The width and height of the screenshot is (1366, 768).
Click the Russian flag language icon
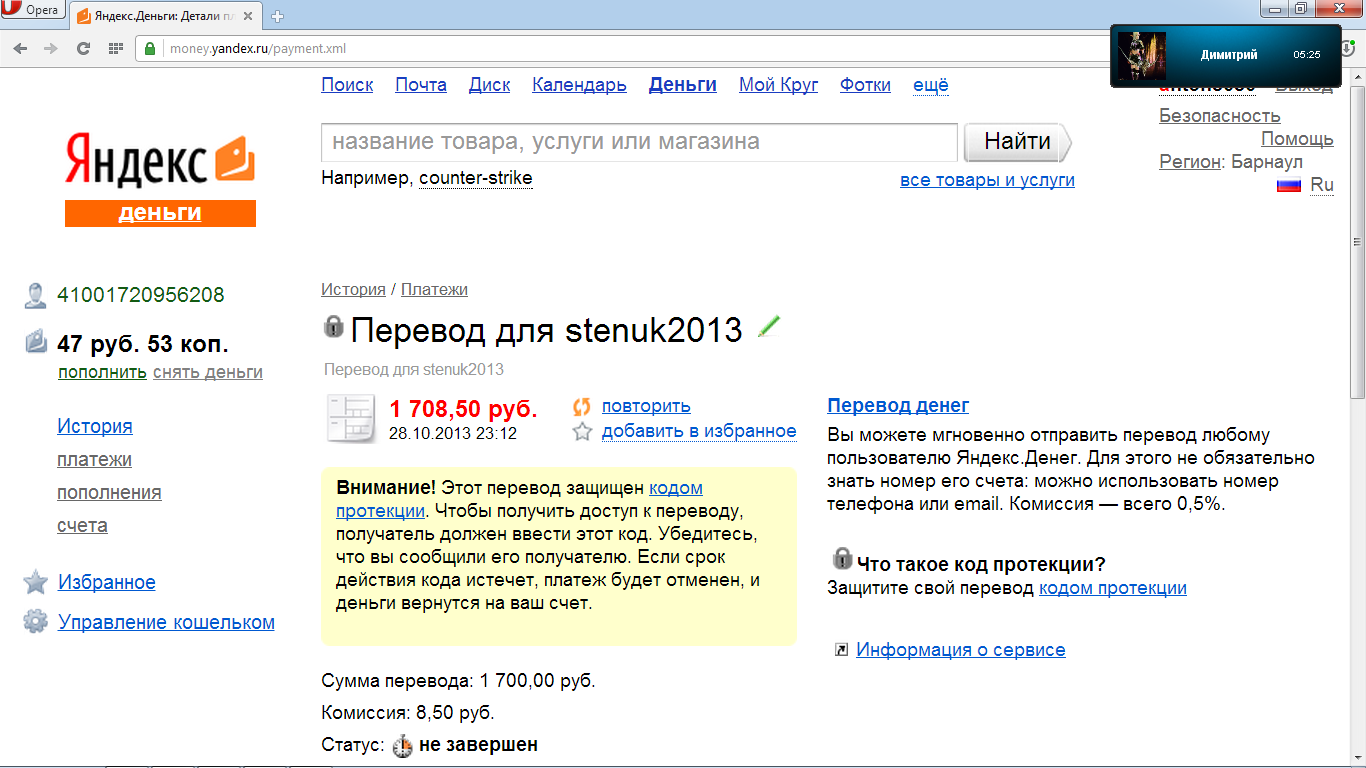coord(1289,185)
